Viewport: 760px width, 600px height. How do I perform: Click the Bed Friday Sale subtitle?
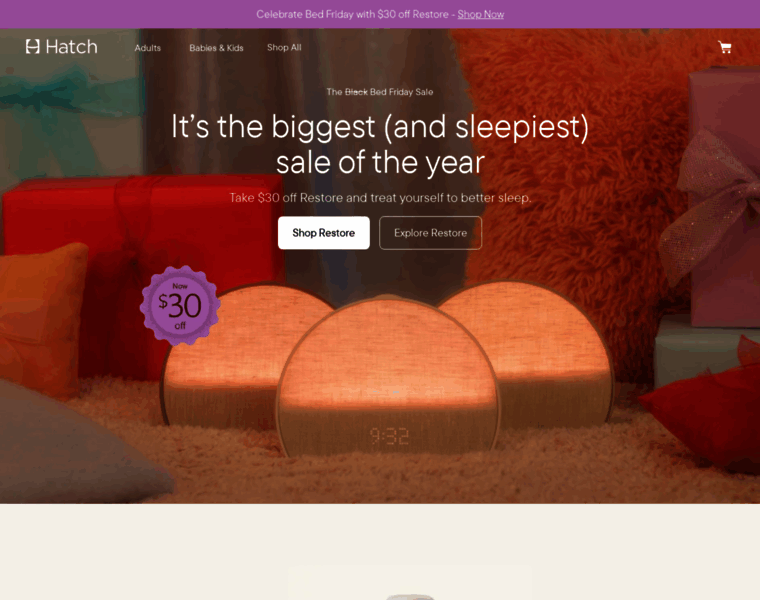point(380,92)
